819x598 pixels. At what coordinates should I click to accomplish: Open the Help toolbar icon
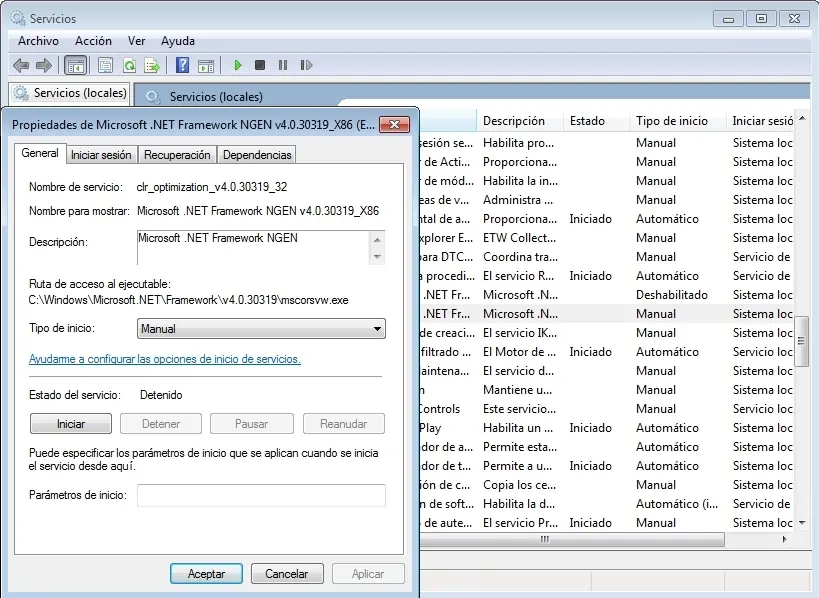[182, 65]
